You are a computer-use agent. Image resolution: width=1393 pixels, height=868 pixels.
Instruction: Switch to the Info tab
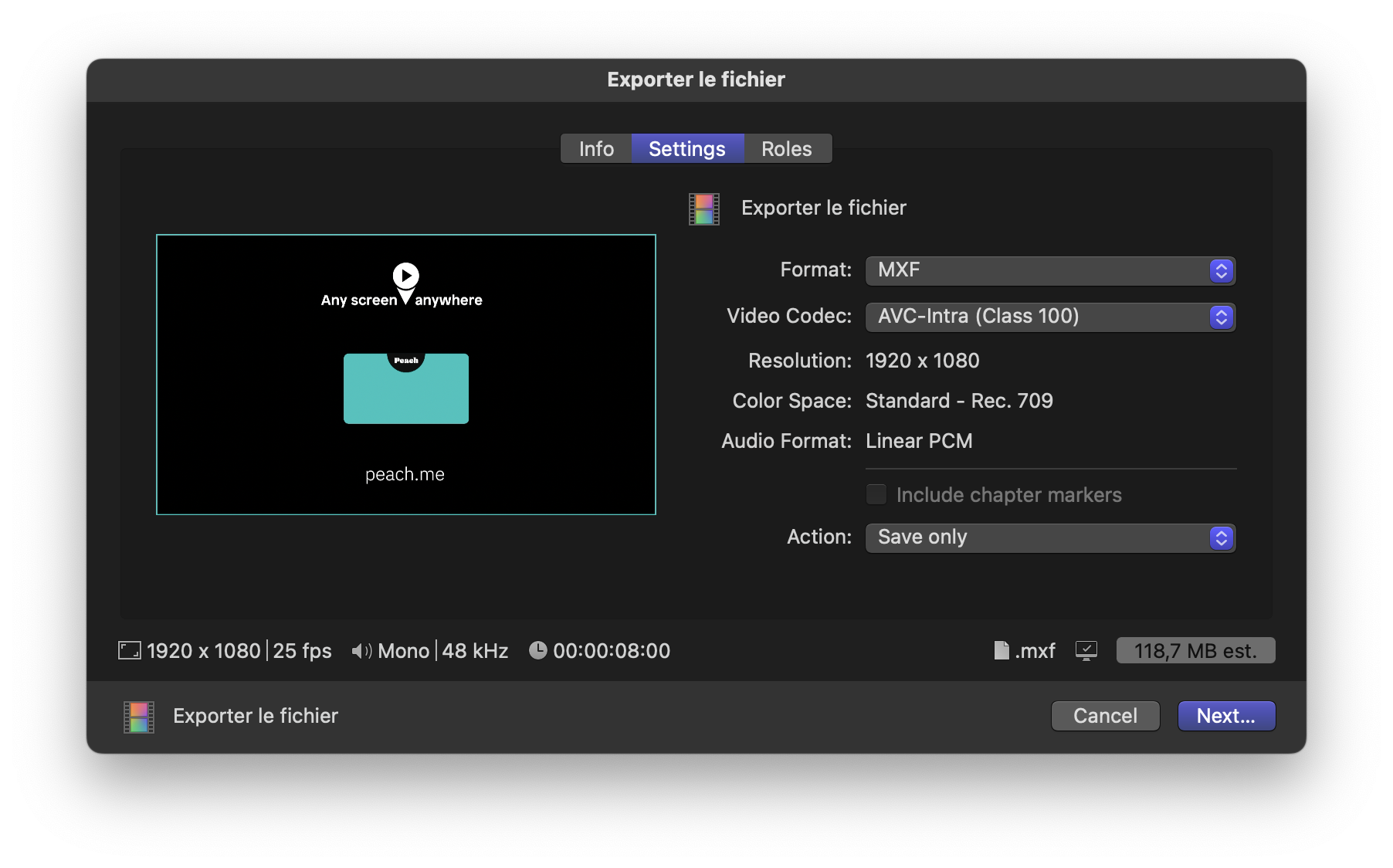click(596, 148)
